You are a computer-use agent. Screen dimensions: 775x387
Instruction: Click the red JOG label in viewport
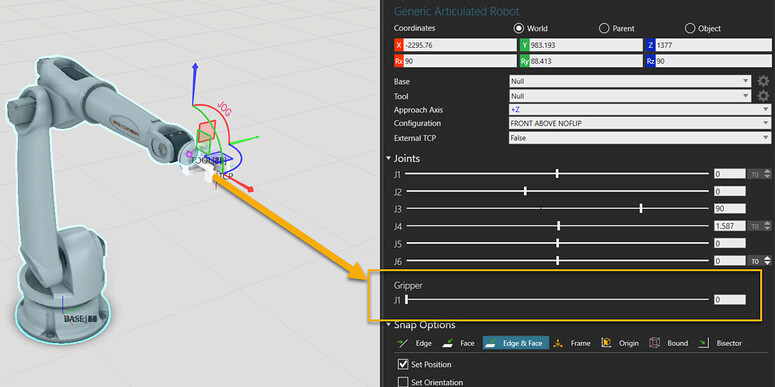(x=224, y=109)
